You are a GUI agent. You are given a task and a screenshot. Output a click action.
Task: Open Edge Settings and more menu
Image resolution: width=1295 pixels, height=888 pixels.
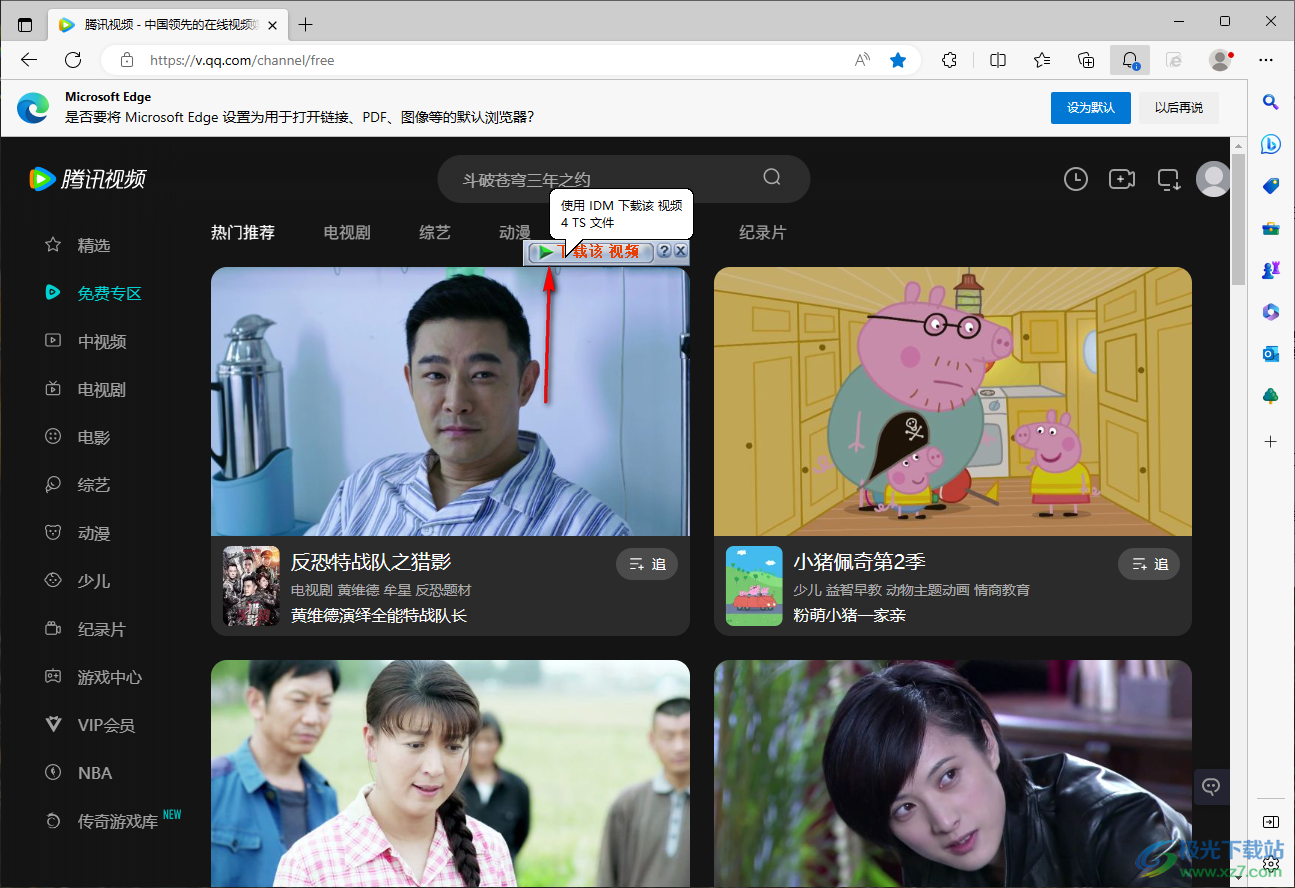pyautogui.click(x=1267, y=60)
